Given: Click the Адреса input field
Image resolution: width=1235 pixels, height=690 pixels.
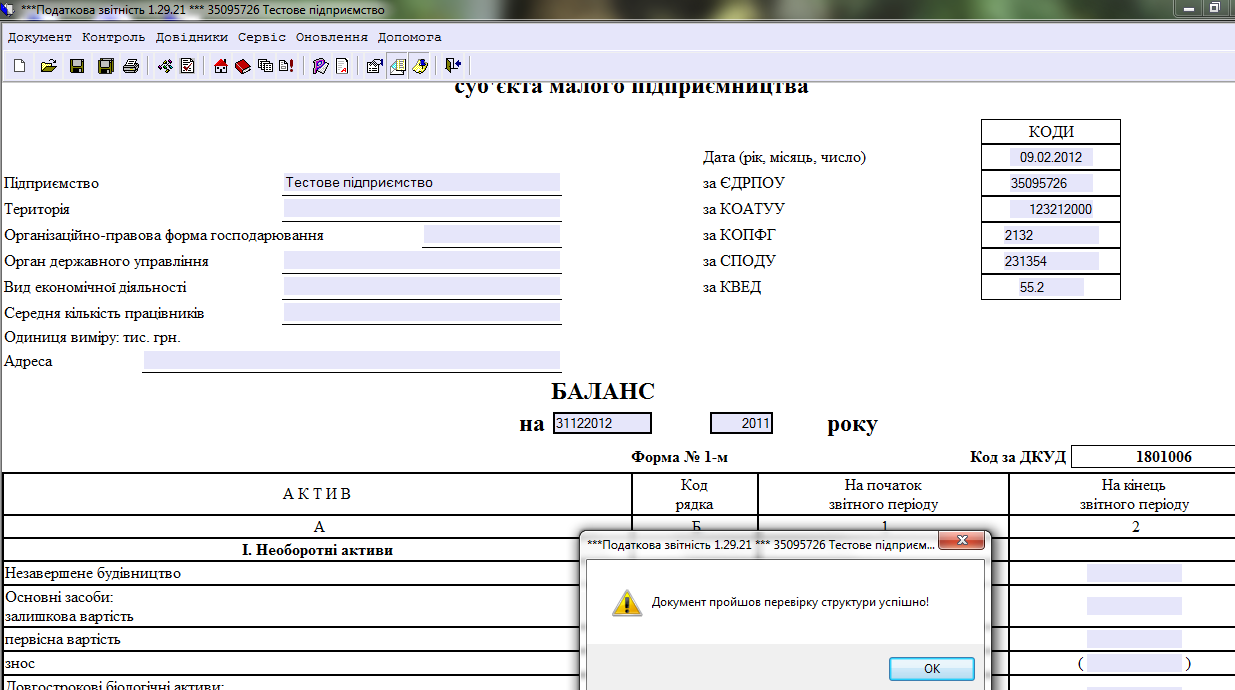Looking at the screenshot, I should (351, 361).
